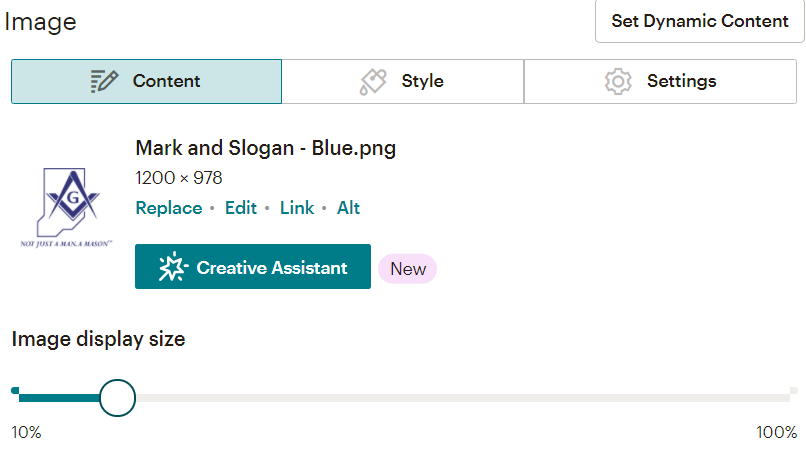Image resolution: width=806 pixels, height=470 pixels.
Task: Open the Settings tab
Action: tap(661, 81)
